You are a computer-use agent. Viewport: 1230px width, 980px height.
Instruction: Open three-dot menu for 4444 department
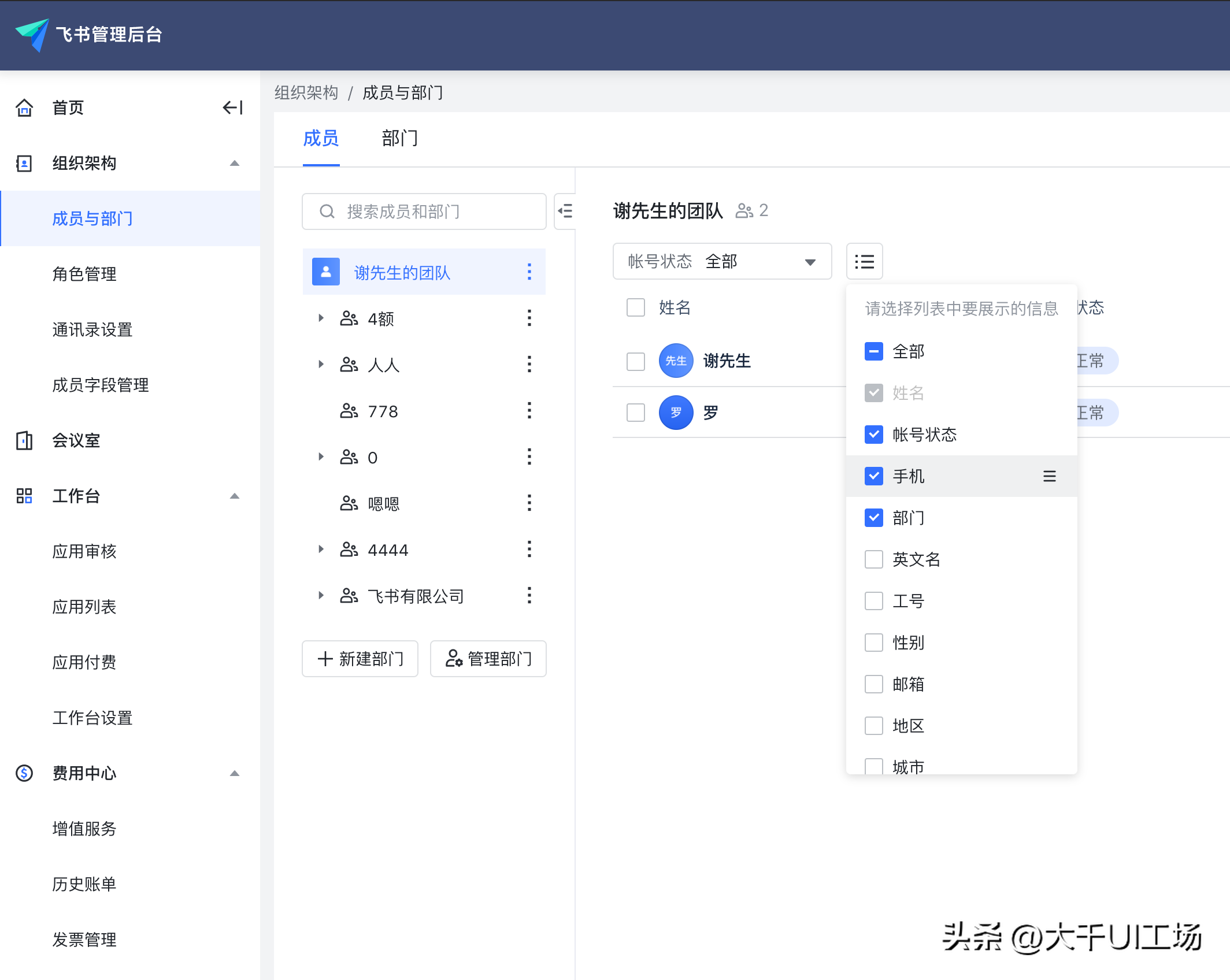[x=529, y=550]
